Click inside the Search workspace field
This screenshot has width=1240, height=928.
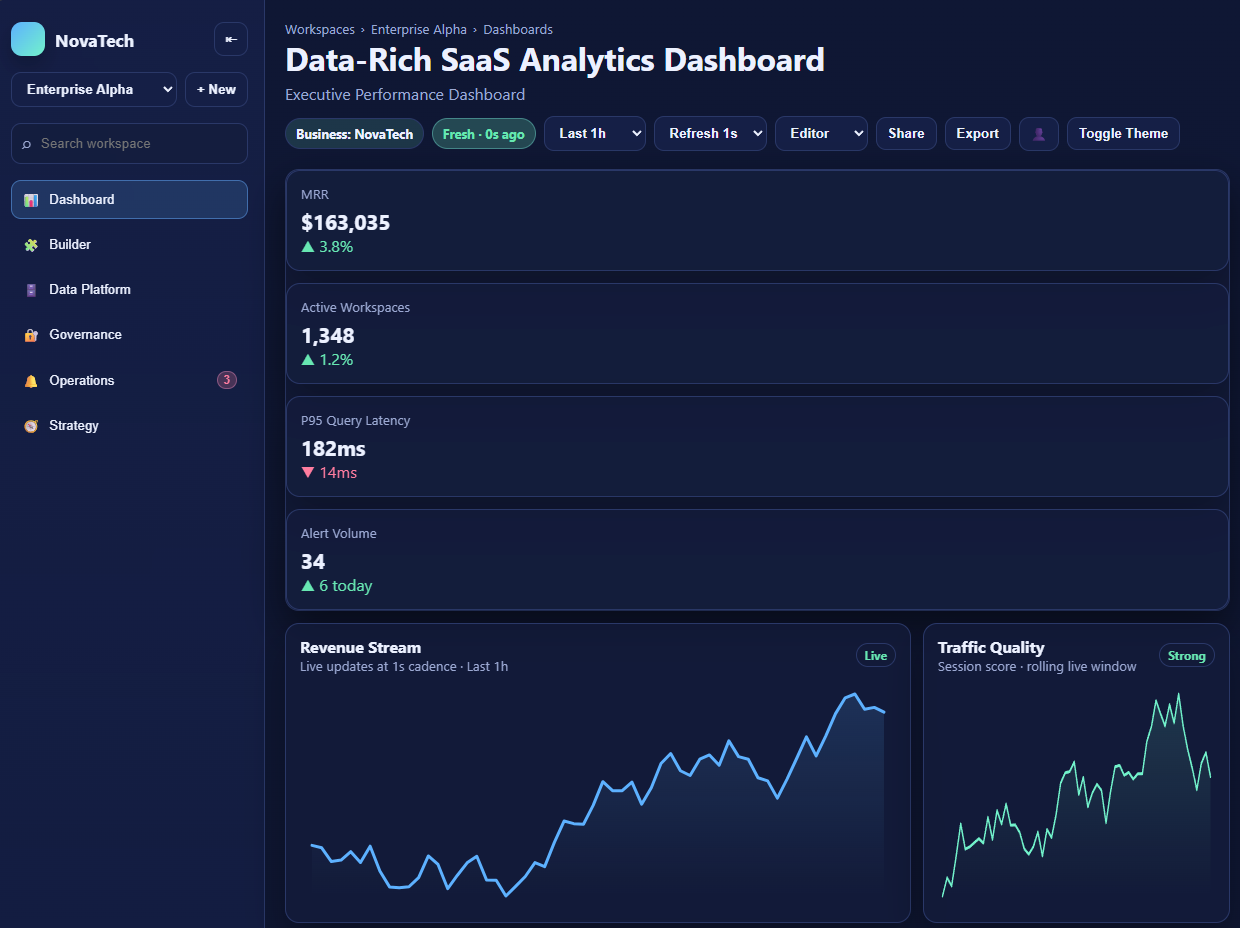point(129,143)
